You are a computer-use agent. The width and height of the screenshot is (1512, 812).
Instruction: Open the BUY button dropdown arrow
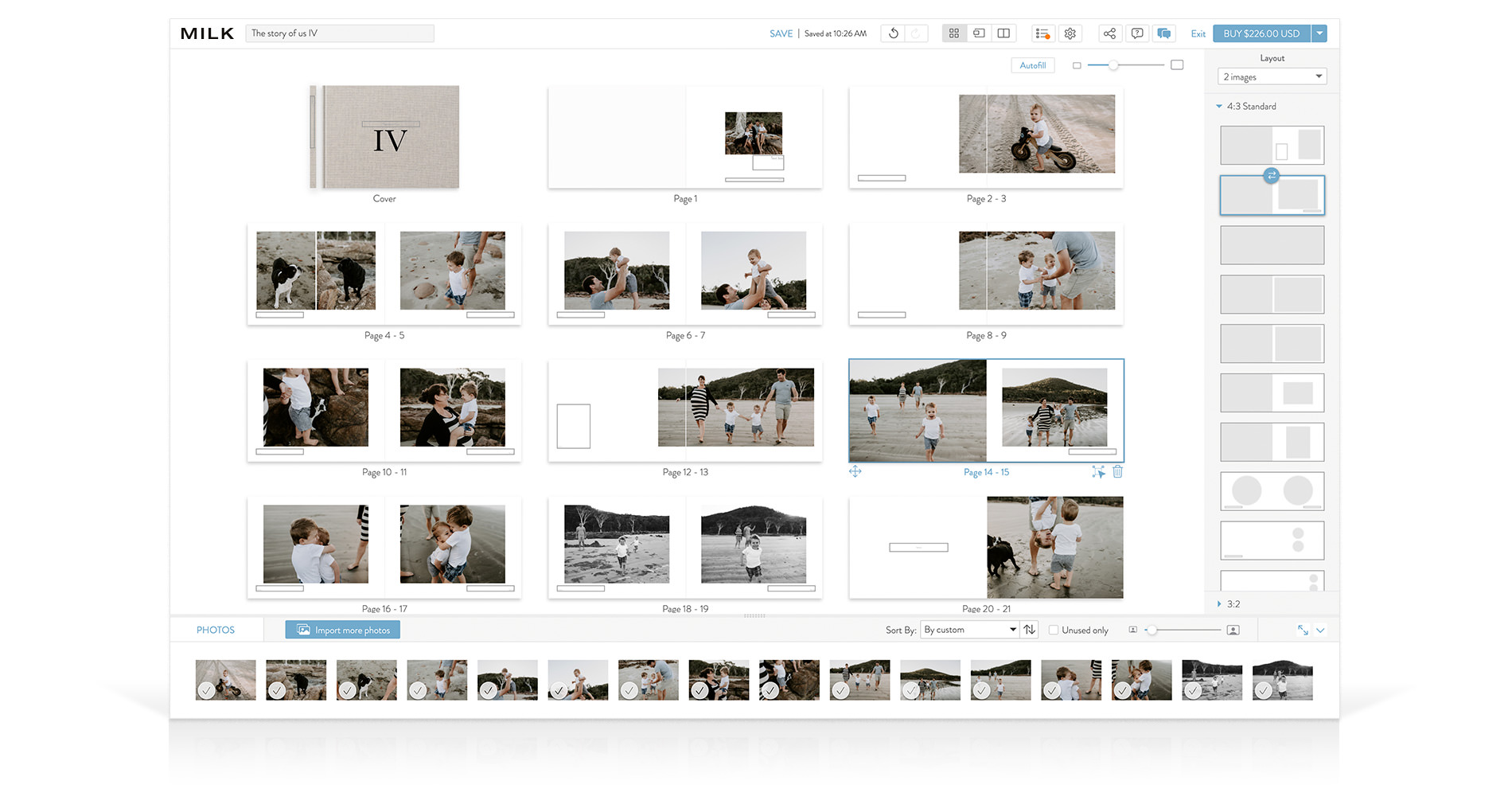(x=1319, y=33)
